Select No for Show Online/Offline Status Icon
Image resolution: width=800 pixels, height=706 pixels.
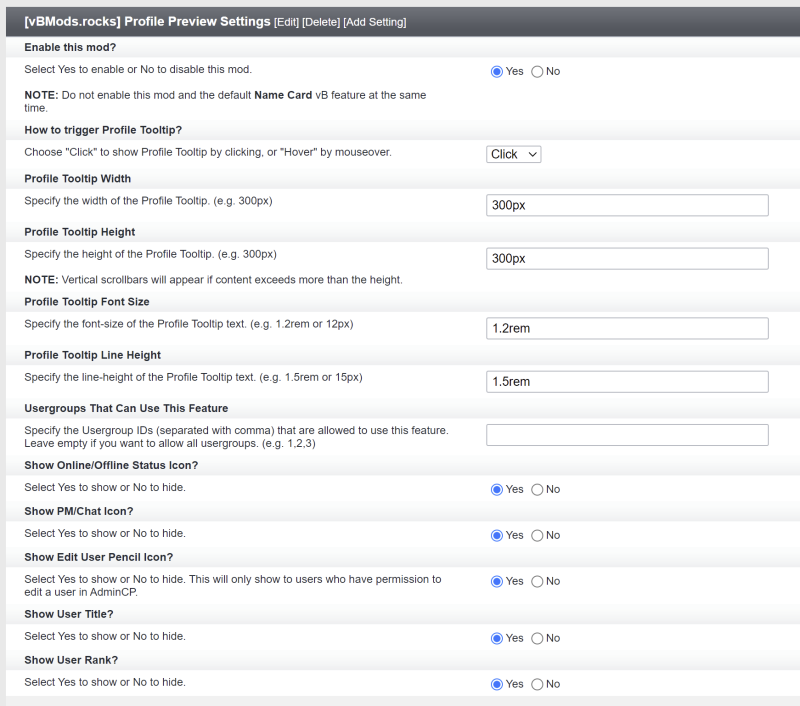coord(537,490)
